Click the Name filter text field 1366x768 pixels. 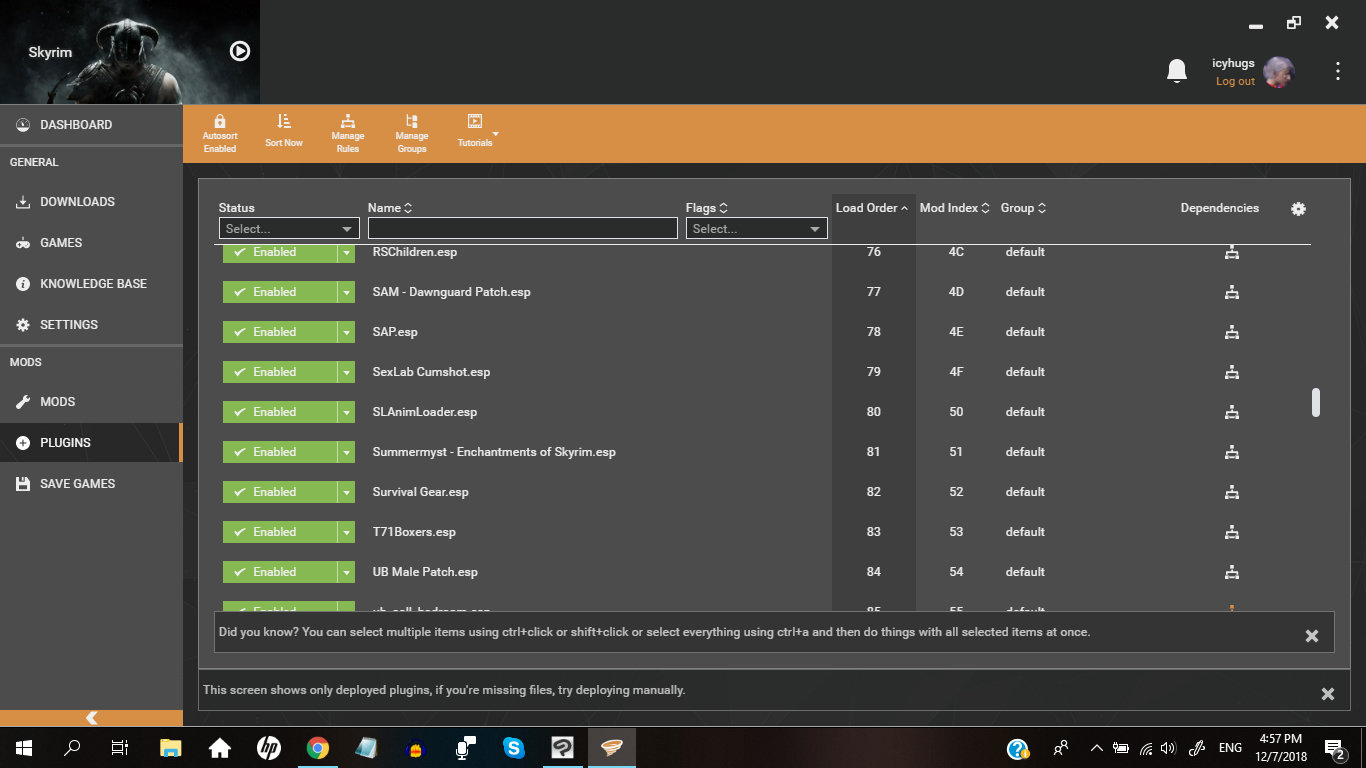point(523,229)
